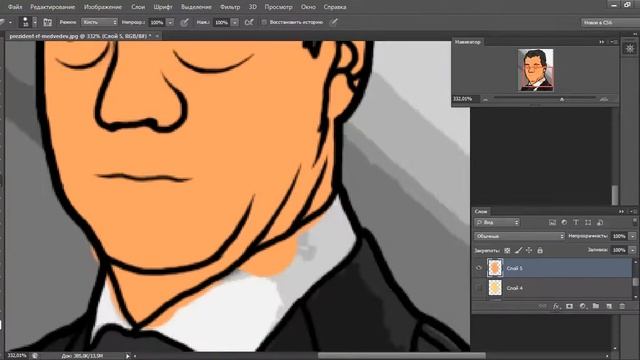Toggle pressure for size icon
The image size is (640, 360).
(x=334, y=22)
